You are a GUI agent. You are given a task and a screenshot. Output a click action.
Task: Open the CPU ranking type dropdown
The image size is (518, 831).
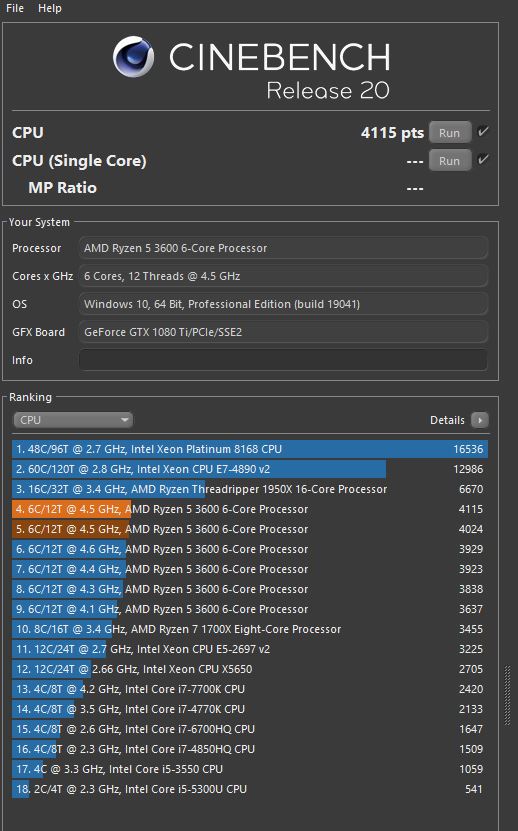(x=73, y=420)
